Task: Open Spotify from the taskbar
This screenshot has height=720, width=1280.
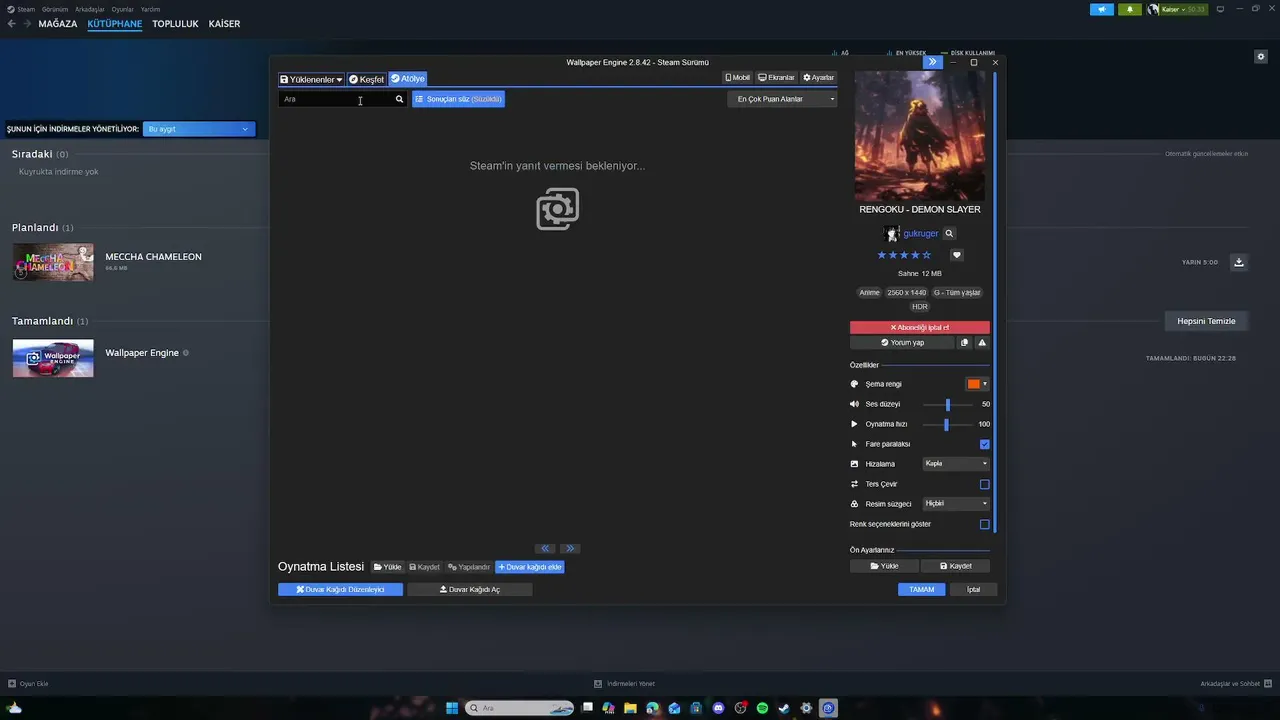Action: (x=762, y=708)
